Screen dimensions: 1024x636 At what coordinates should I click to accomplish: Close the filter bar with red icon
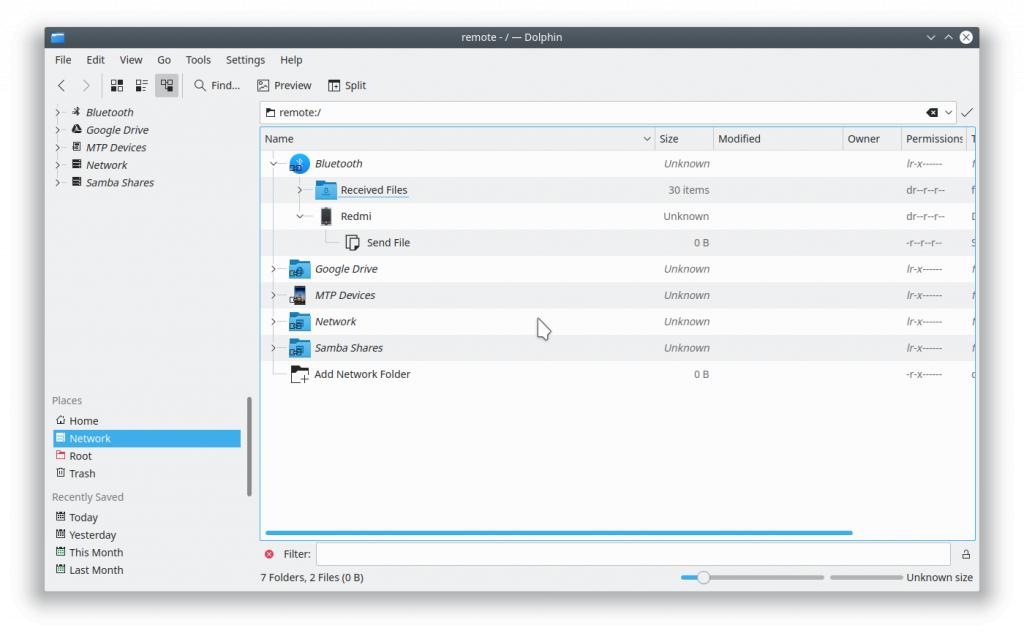coord(269,554)
